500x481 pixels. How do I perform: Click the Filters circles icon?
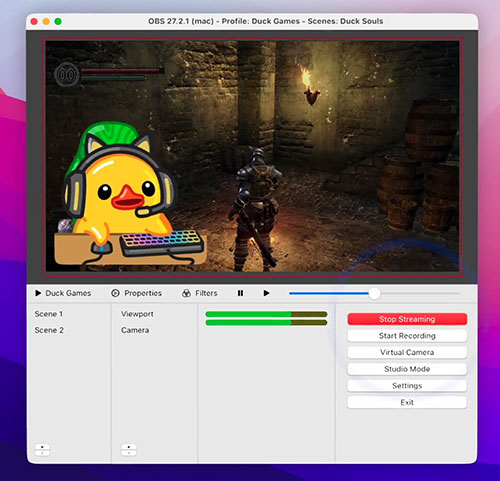click(186, 293)
